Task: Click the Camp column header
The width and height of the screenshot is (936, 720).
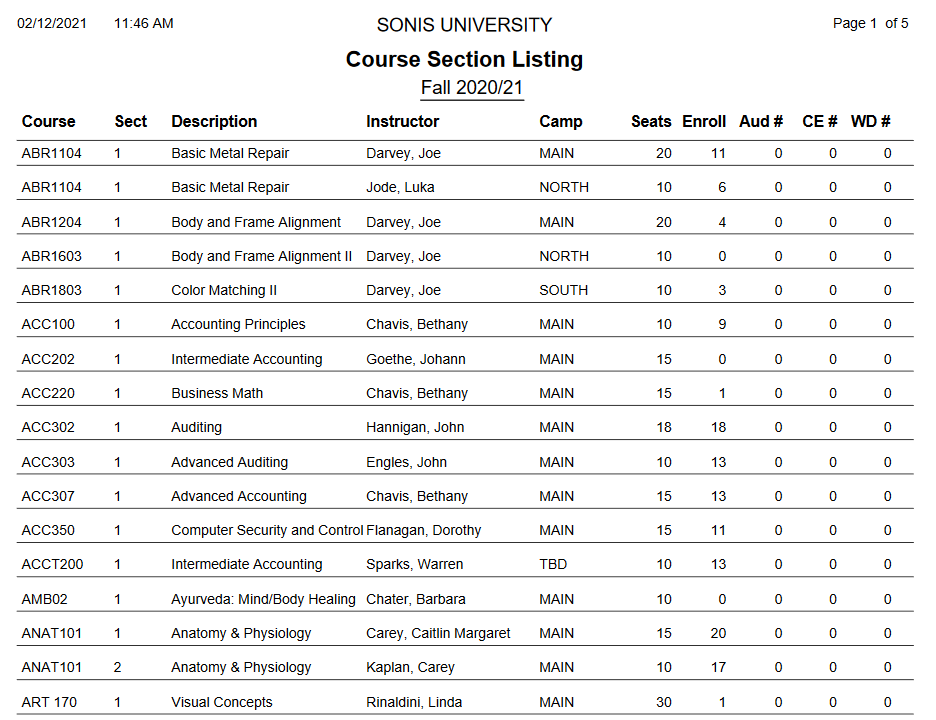Action: coord(560,122)
